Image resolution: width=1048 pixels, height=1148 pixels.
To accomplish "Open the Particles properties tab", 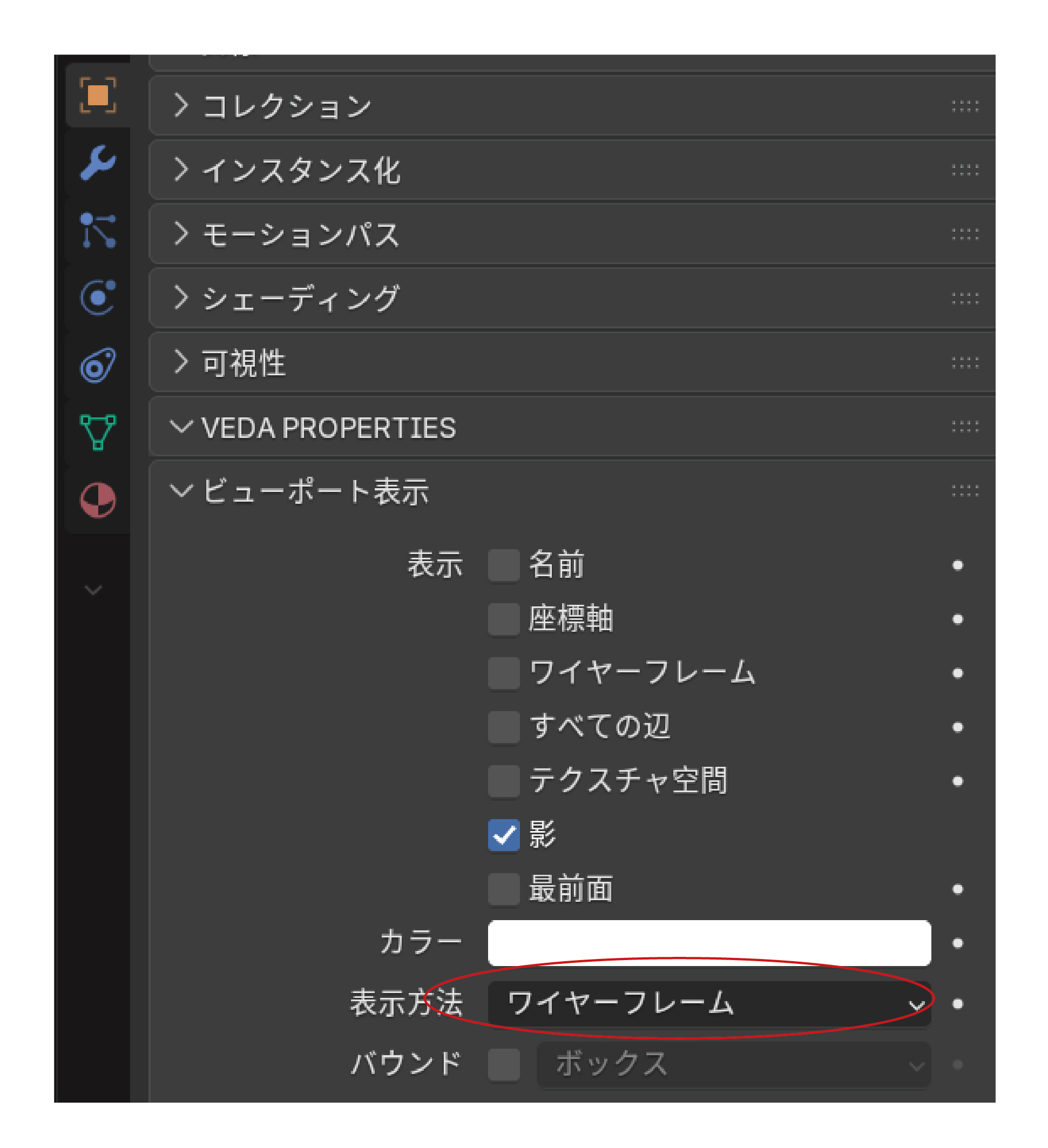I will [x=98, y=230].
